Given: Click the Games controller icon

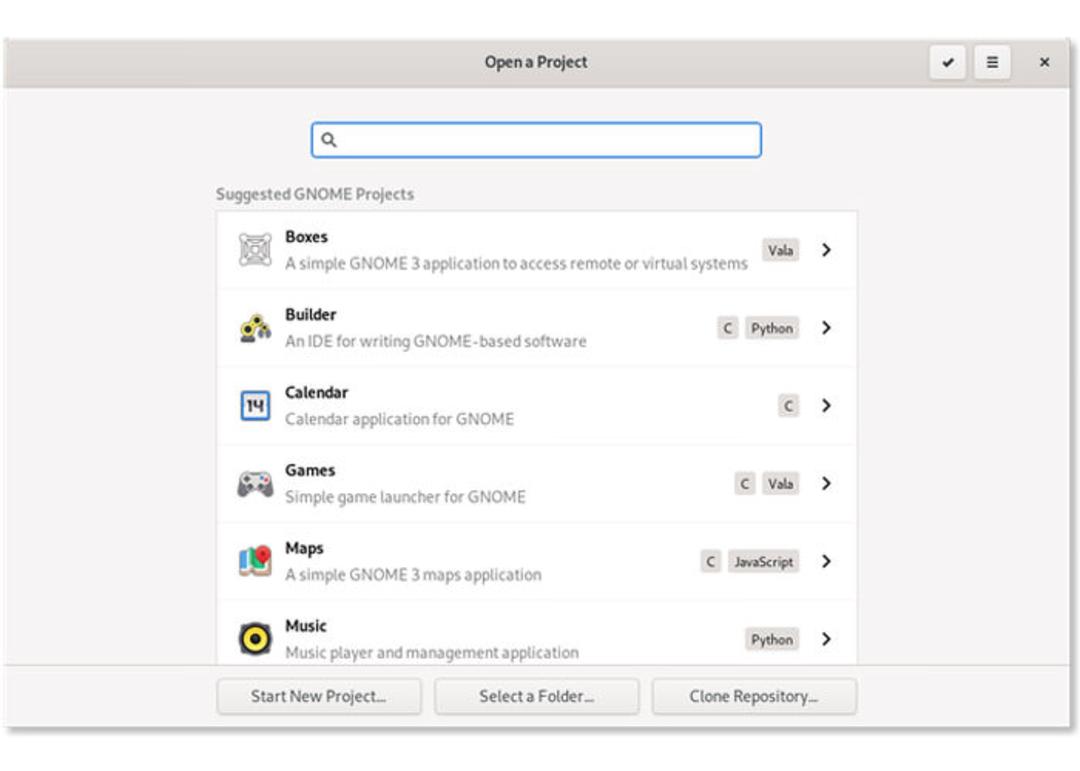Looking at the screenshot, I should pos(255,484).
